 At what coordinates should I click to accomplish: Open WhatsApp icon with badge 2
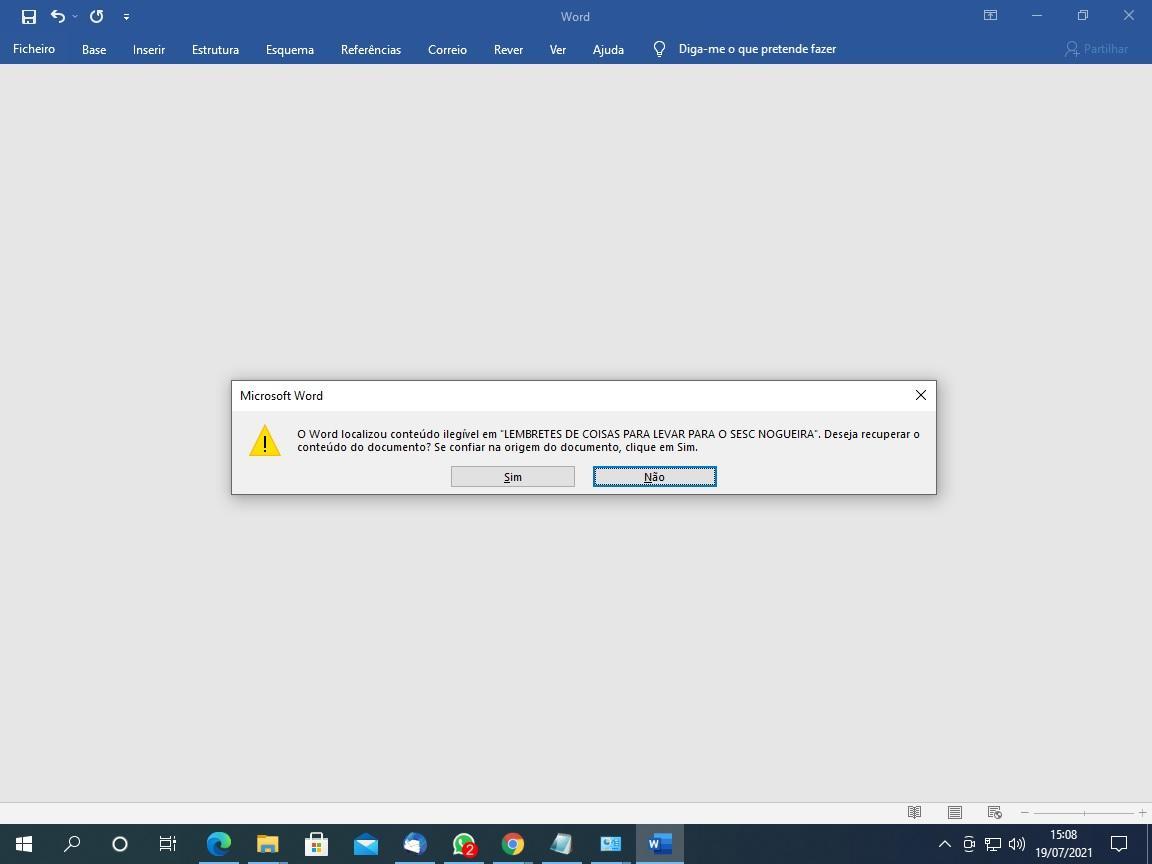pyautogui.click(x=464, y=844)
